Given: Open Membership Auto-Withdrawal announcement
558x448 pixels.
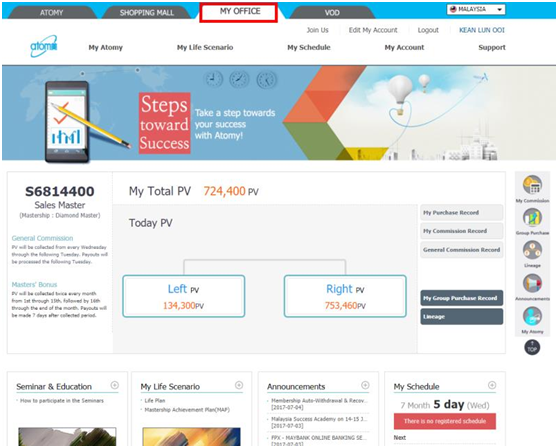Looking at the screenshot, I should coord(319,404).
